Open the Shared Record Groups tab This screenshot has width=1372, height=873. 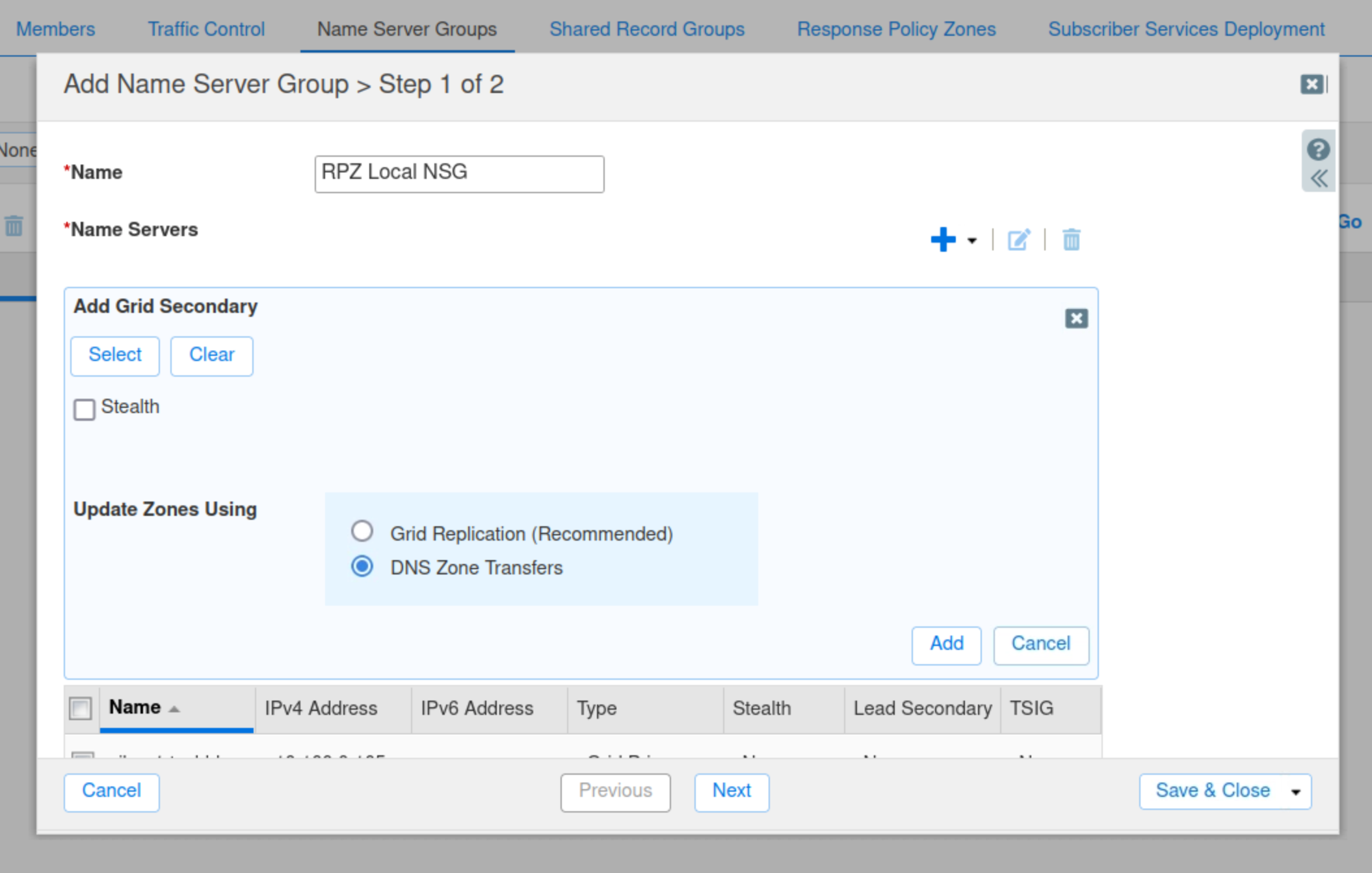point(646,29)
